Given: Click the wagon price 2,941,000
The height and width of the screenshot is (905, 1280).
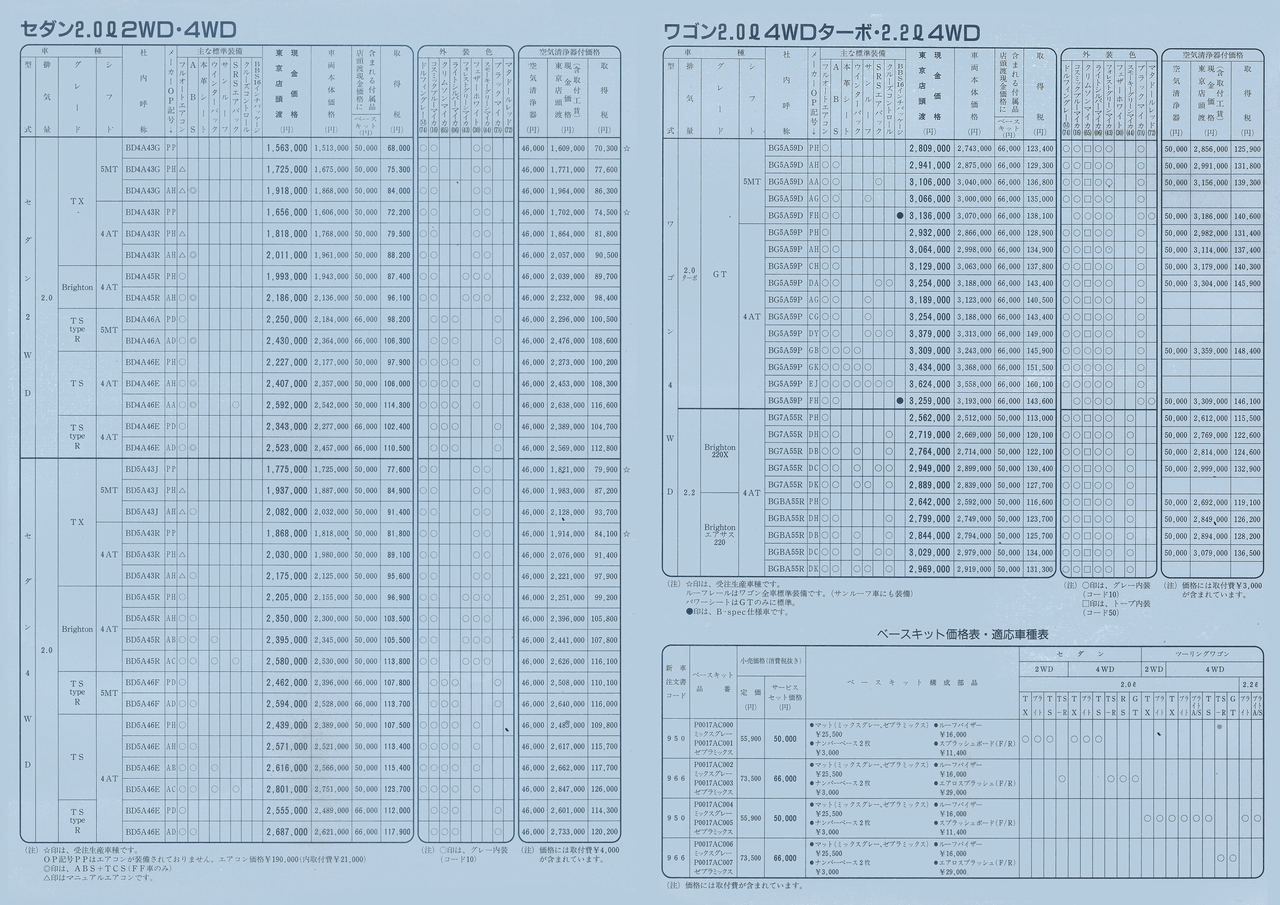Looking at the screenshot, I should point(929,165).
